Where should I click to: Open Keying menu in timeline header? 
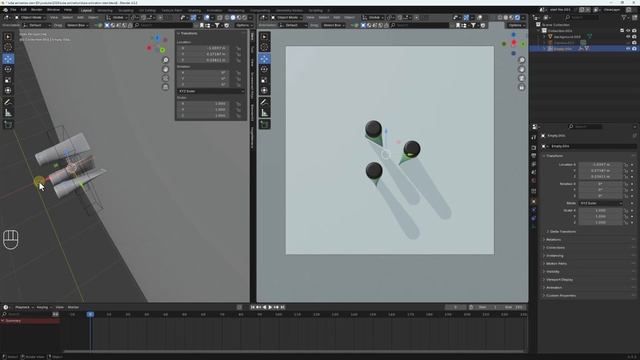(x=43, y=307)
